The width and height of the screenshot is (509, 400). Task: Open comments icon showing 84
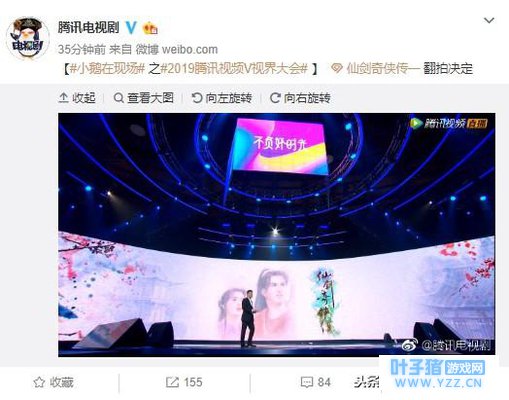(x=315, y=382)
